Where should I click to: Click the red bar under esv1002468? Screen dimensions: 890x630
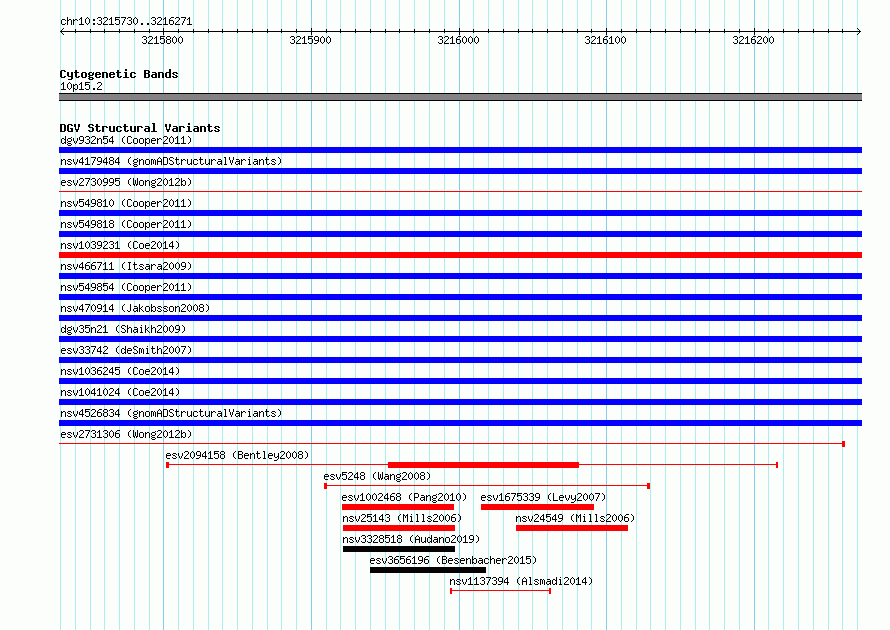398,507
